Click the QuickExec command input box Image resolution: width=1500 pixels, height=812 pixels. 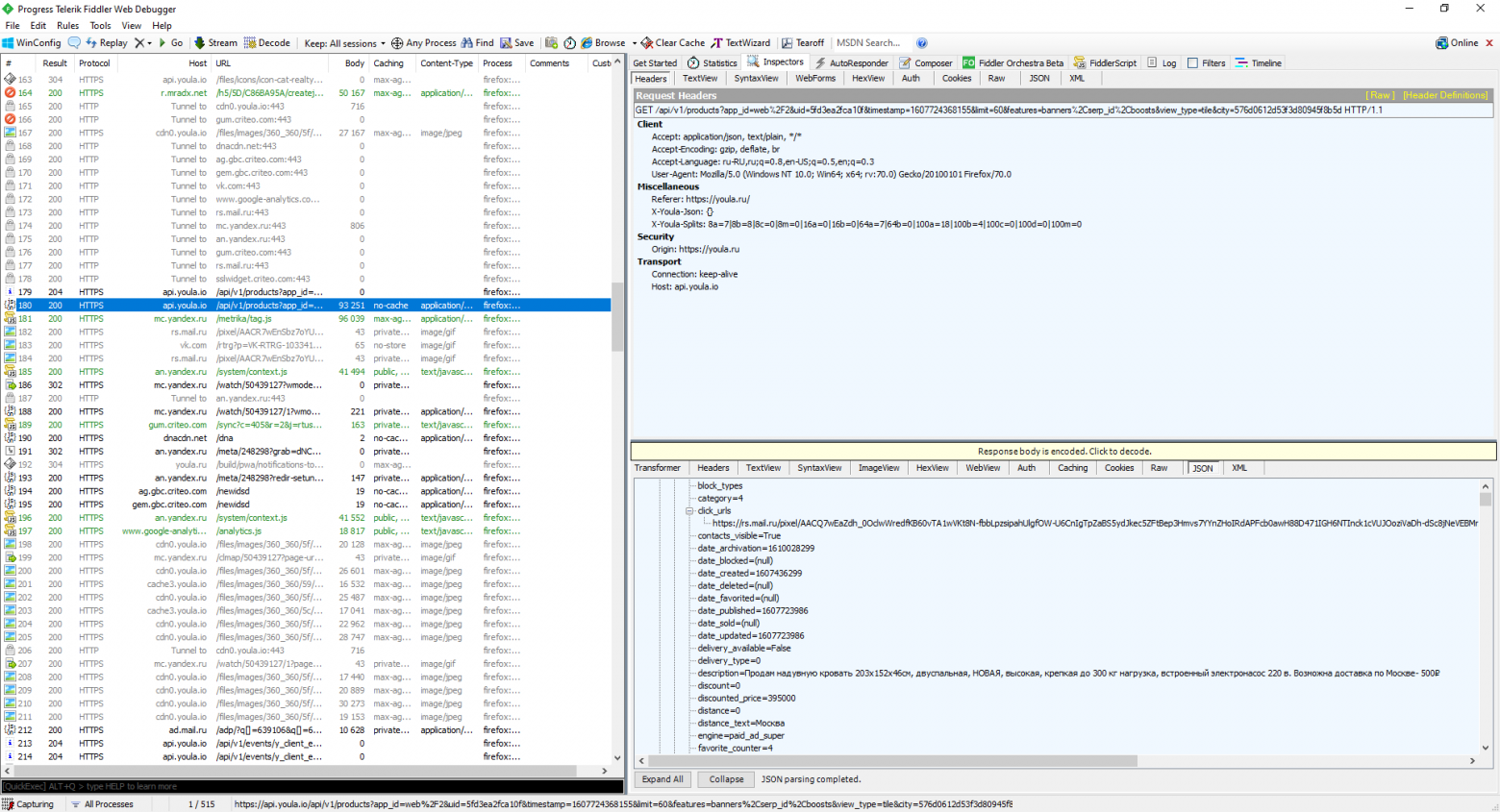coord(312,786)
